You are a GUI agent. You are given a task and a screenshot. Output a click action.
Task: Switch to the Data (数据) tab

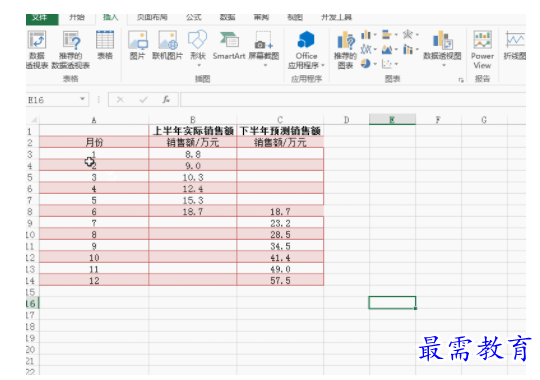pos(227,17)
